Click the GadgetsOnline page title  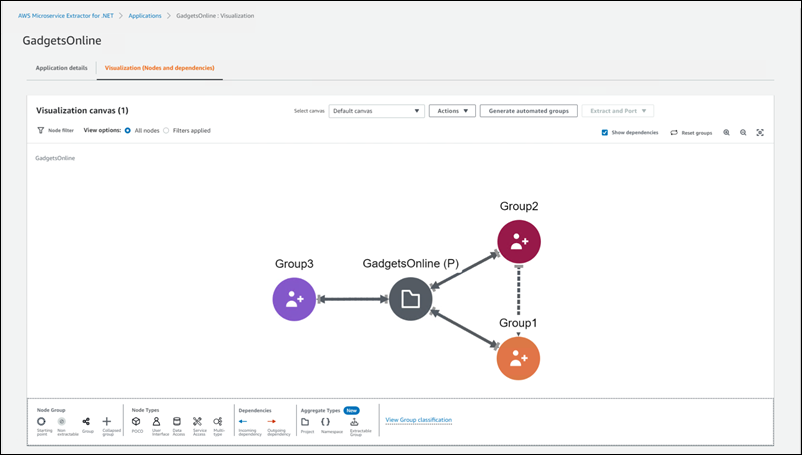pos(62,40)
